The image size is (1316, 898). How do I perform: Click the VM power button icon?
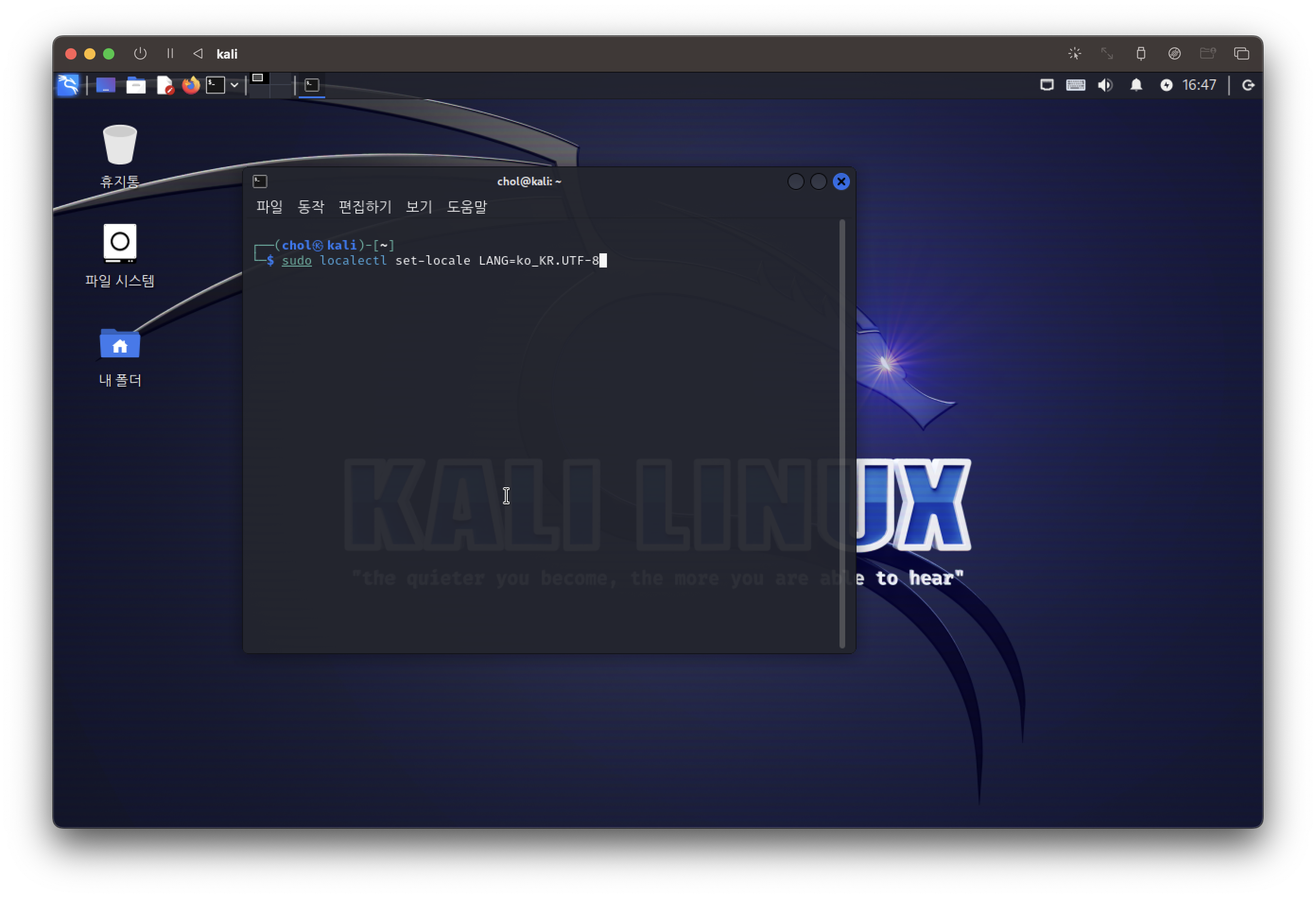point(140,54)
